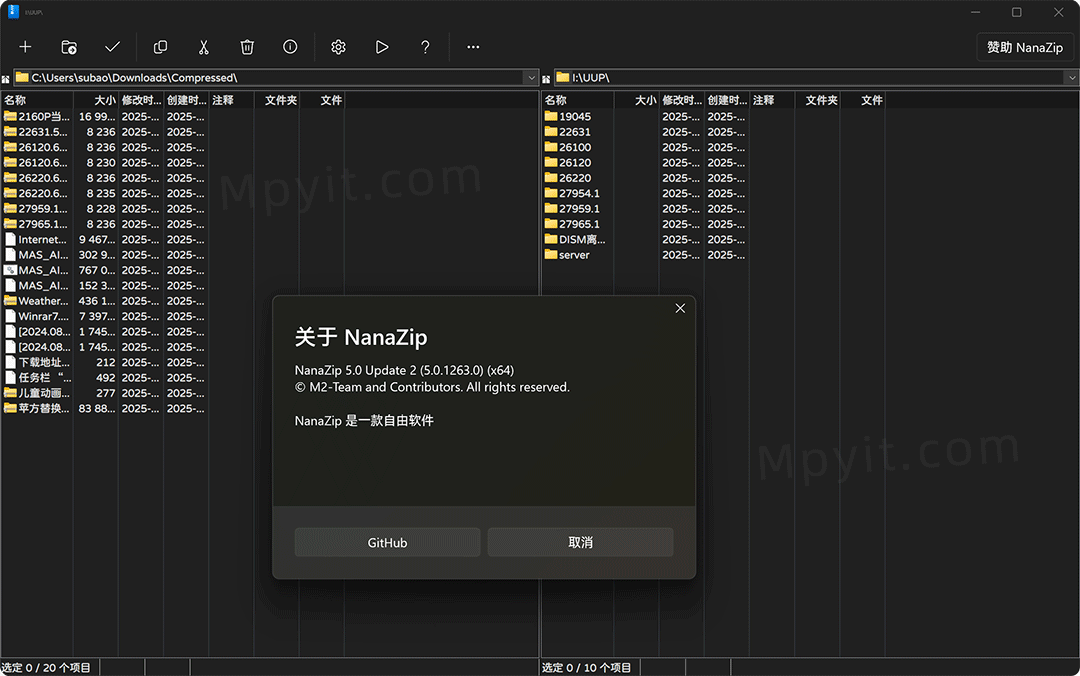Viewport: 1080px width, 676px height.
Task: Open the three-dots More menu
Action: [x=473, y=47]
